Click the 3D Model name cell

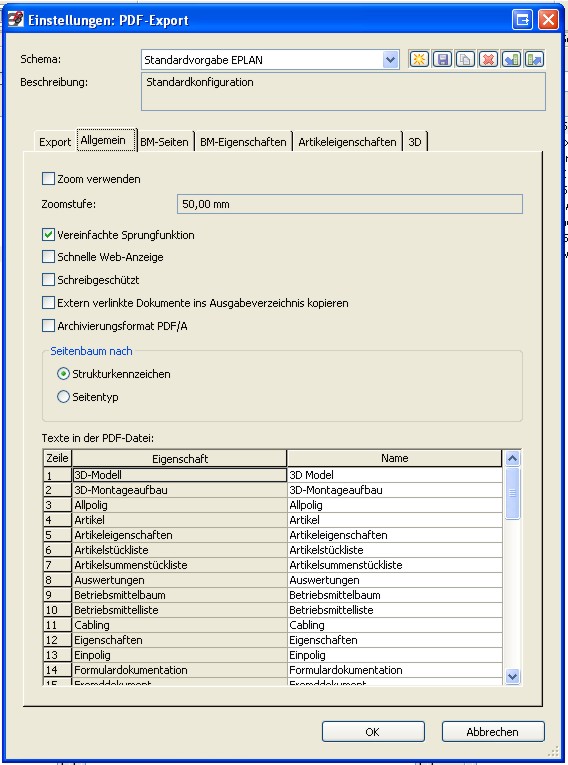click(394, 475)
